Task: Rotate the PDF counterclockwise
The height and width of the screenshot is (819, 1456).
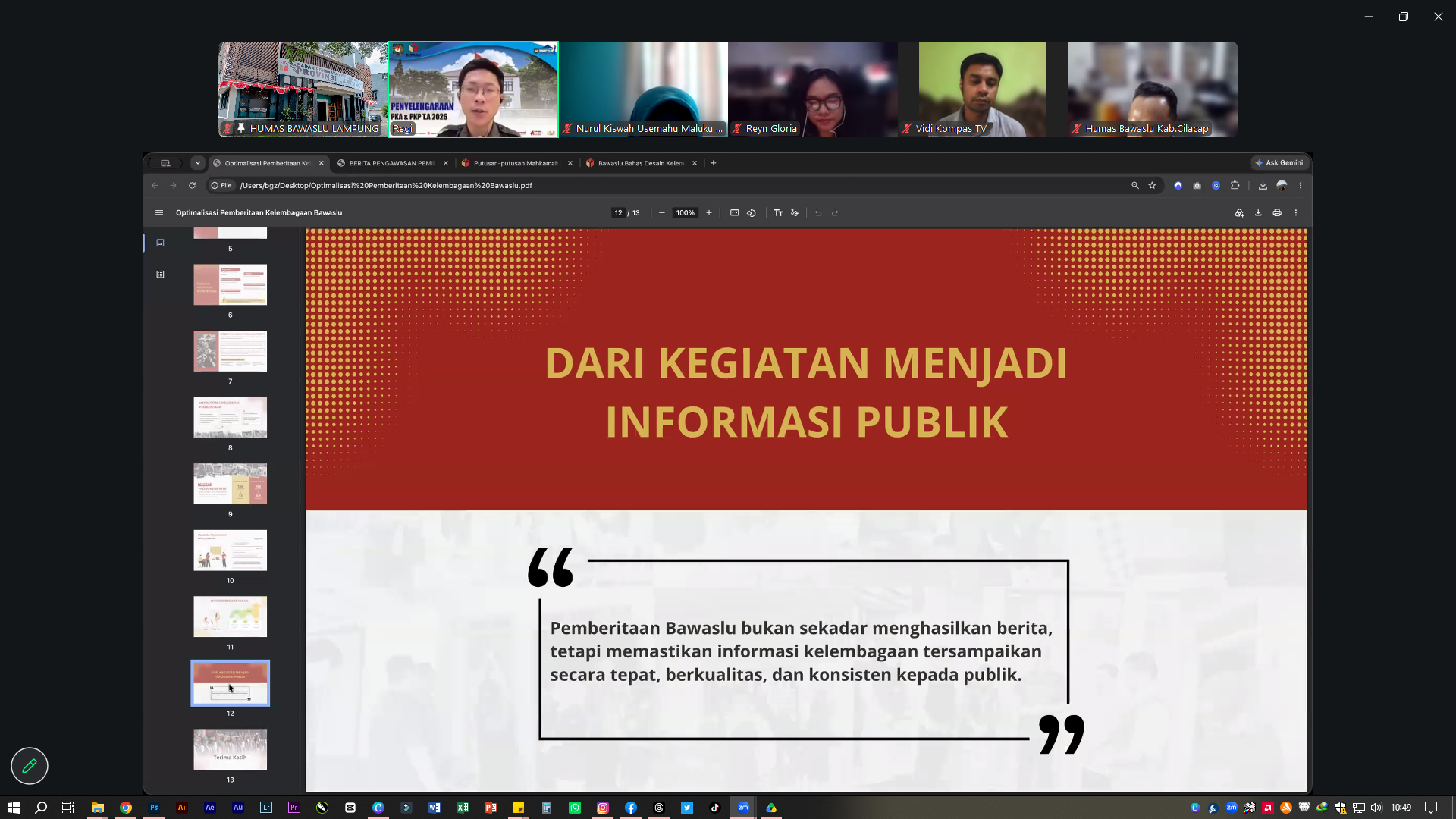Action: [752, 213]
